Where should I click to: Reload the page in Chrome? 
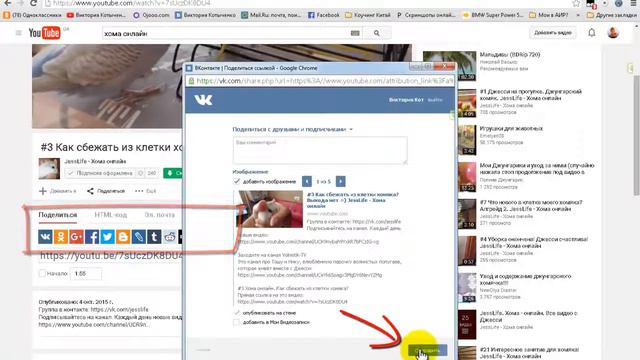coord(33,3)
